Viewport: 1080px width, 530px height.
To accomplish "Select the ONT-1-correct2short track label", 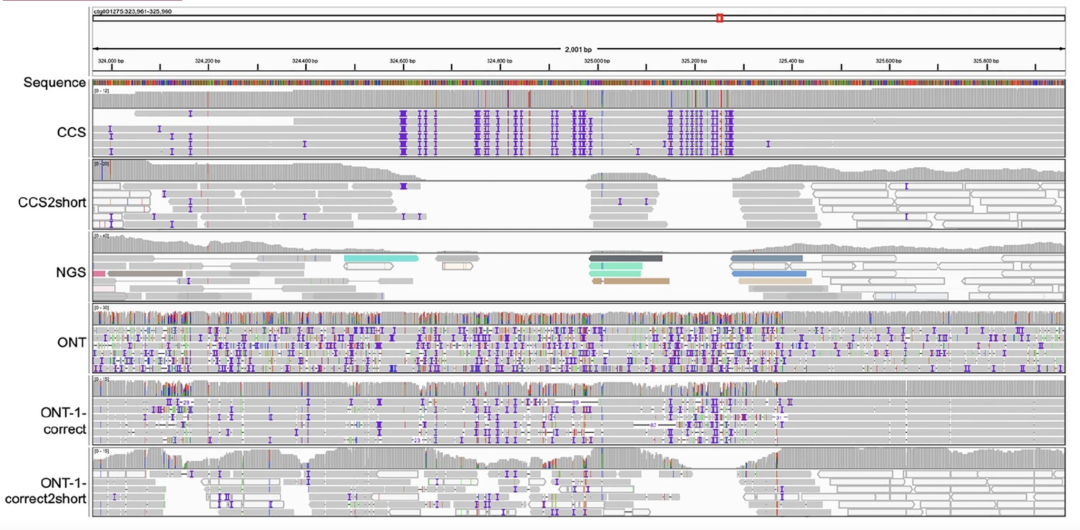I will pos(45,489).
